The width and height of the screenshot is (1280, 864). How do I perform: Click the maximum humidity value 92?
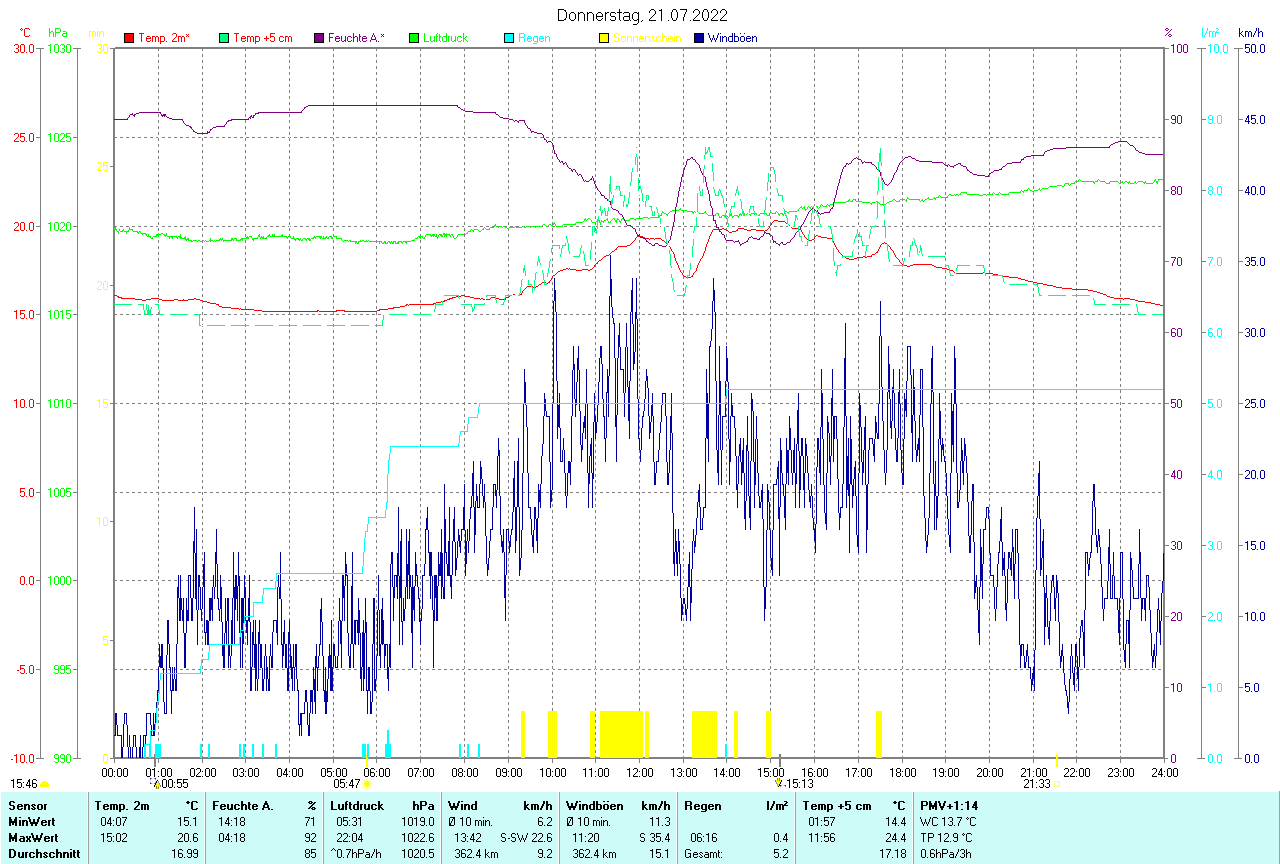point(310,837)
